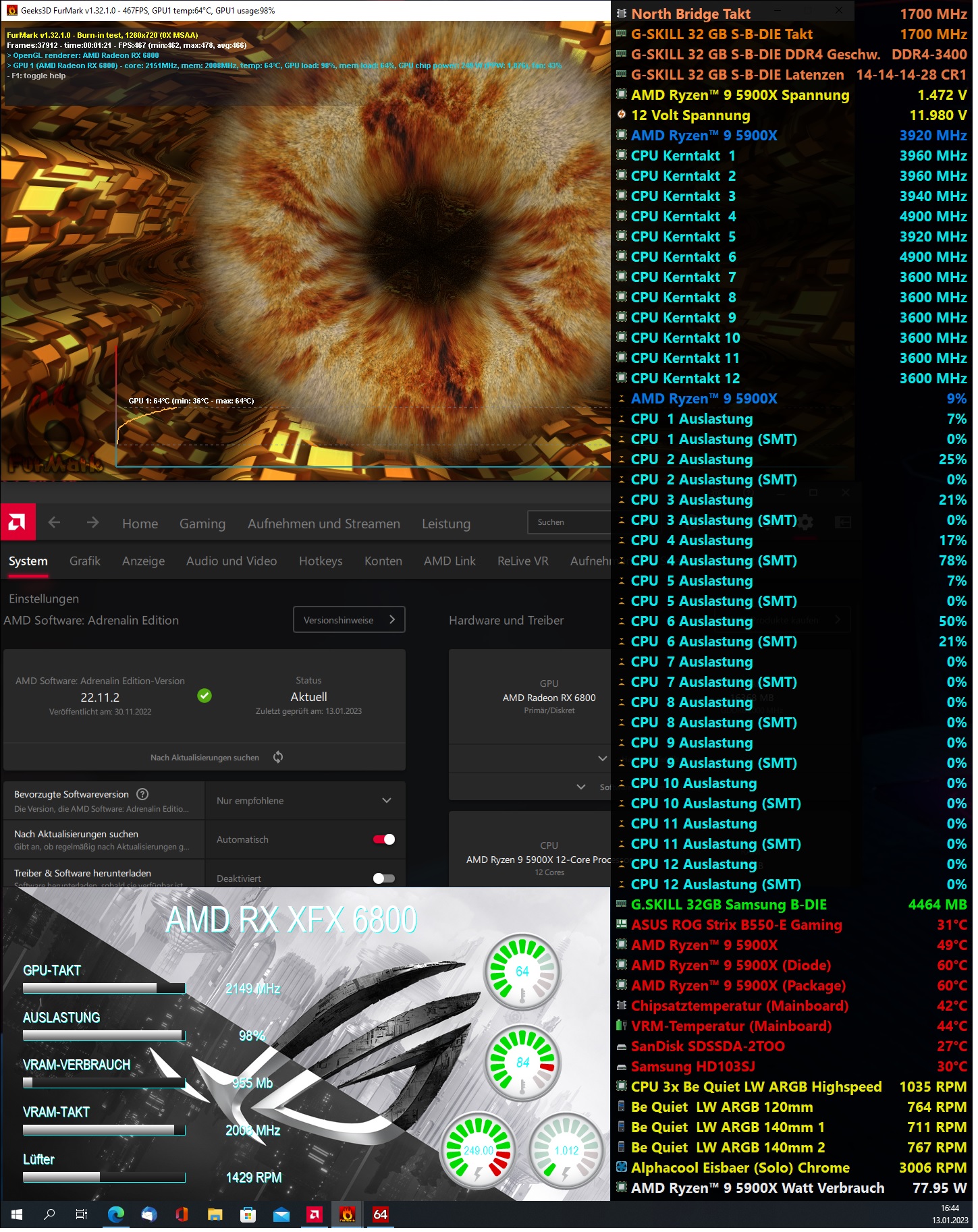Select the Anzeige sub-tab
The image size is (978, 1232).
coord(144,561)
